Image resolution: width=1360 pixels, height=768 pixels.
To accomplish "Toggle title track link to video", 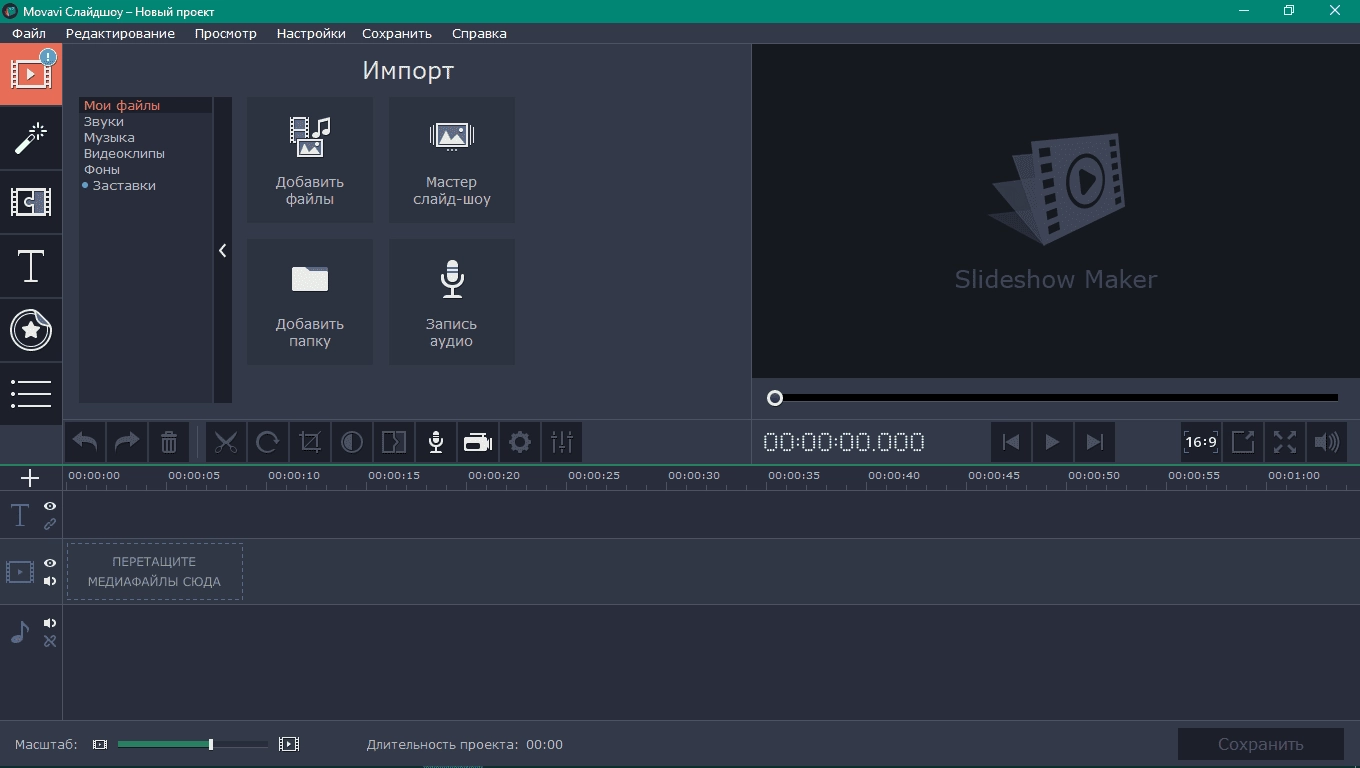I will click(50, 524).
